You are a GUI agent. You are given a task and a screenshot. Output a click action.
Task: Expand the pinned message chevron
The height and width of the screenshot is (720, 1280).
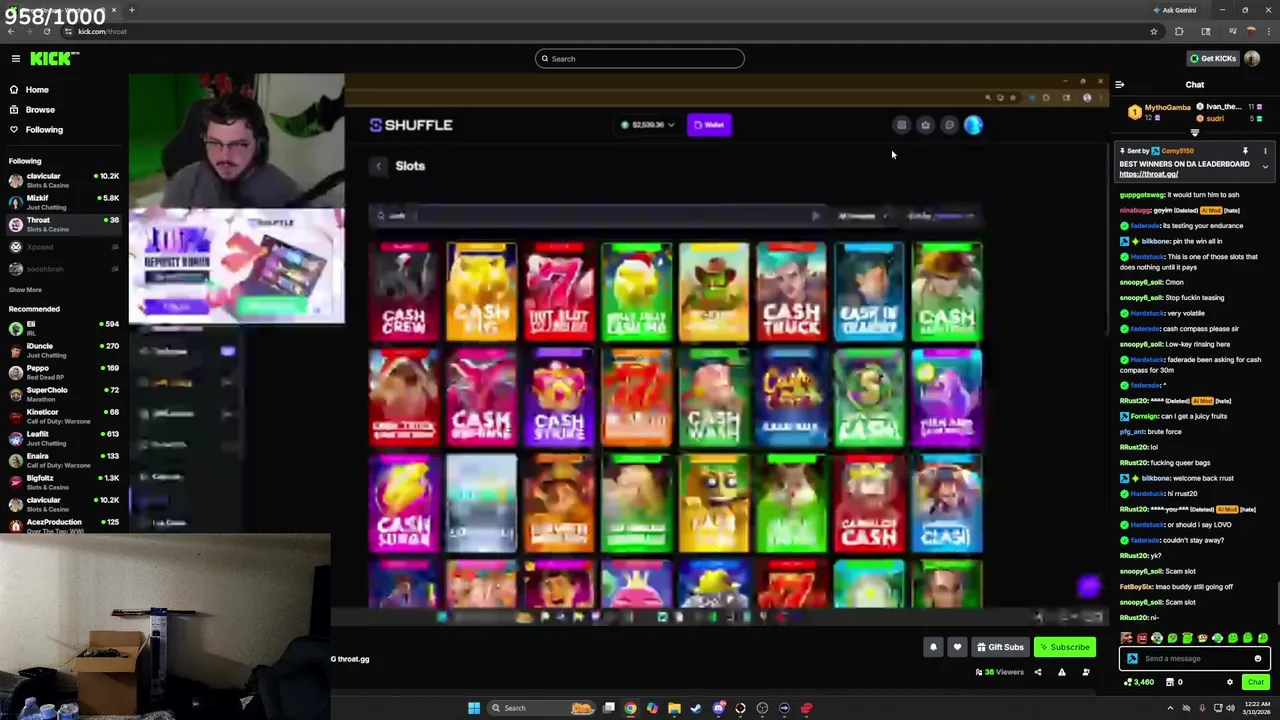tap(1265, 167)
